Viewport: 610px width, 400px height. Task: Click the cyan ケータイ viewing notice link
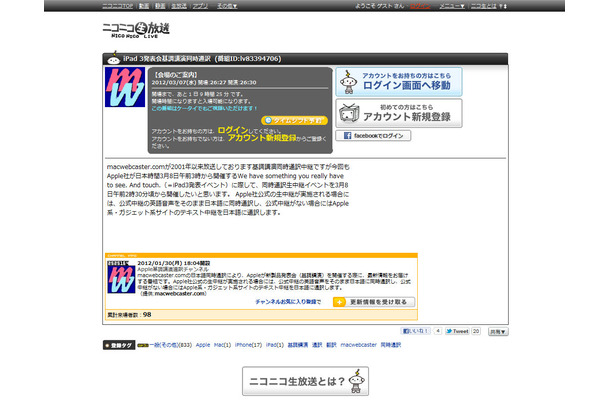204,108
